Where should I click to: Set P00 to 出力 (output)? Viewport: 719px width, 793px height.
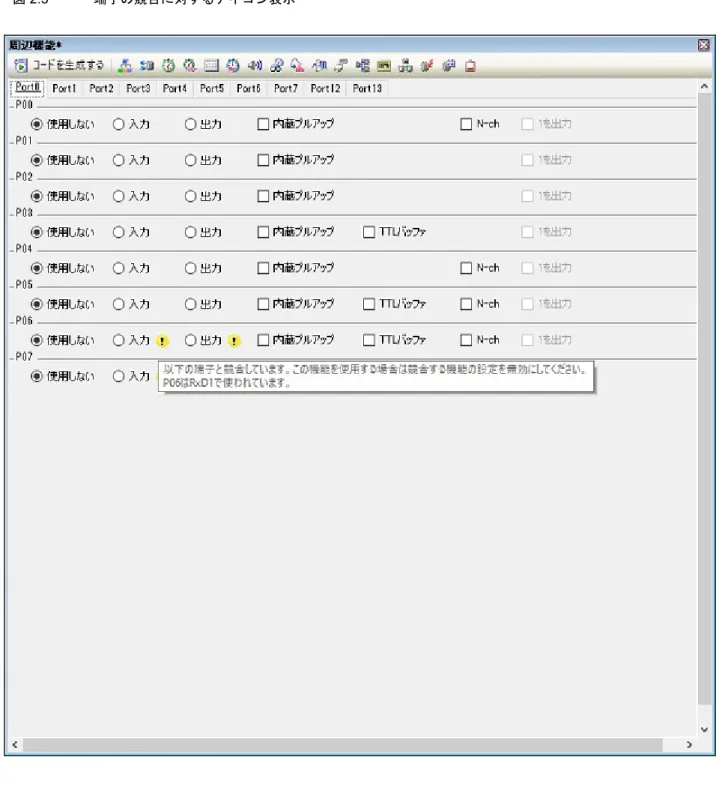(203, 124)
